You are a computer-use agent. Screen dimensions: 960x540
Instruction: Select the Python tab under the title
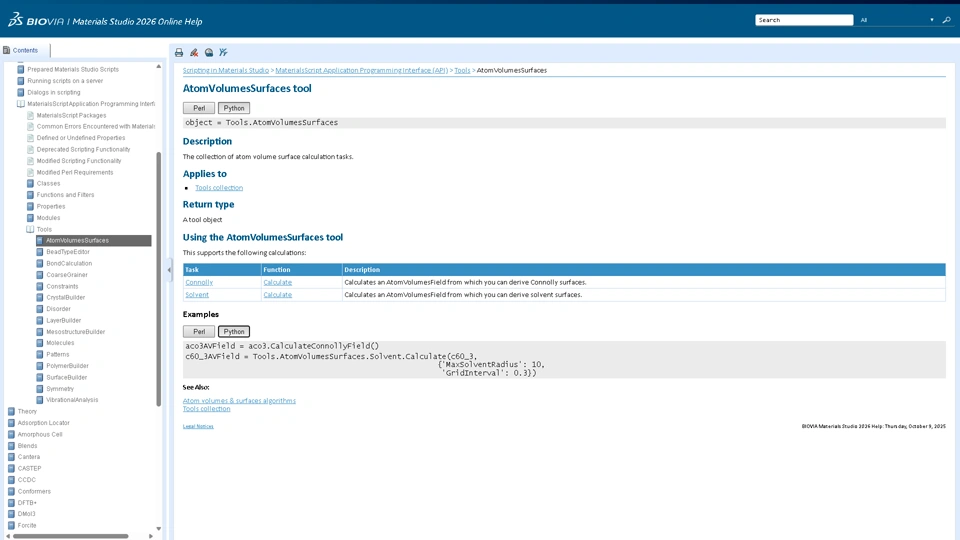pos(234,108)
